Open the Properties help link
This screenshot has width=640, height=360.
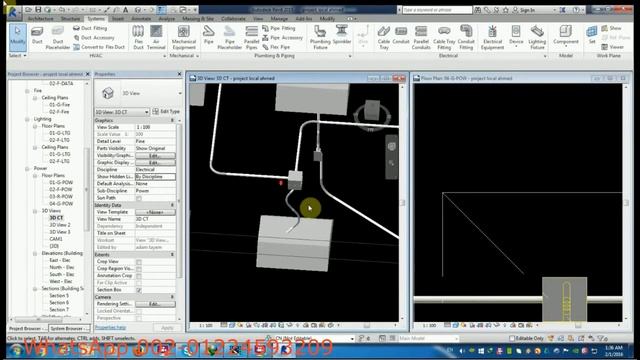pos(110,327)
